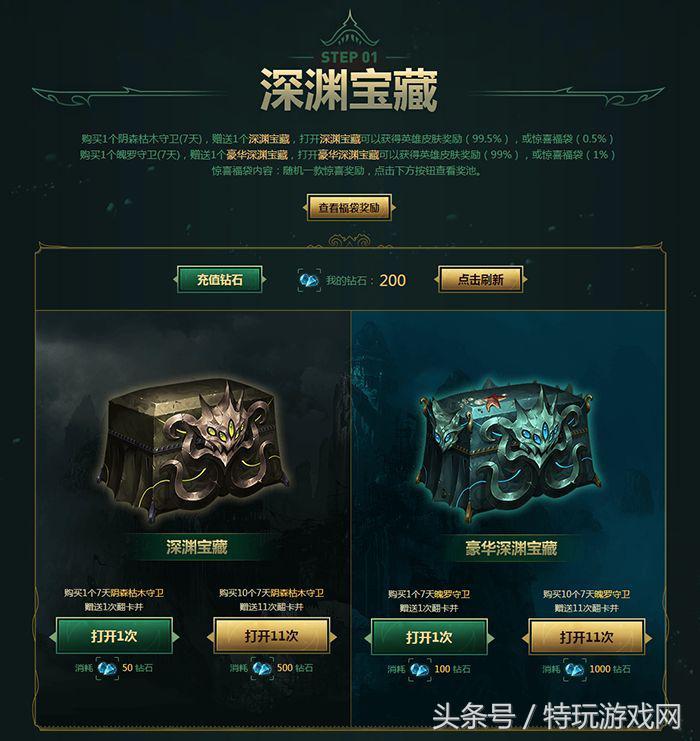The image size is (700, 741).
Task: Click the large 深渊宝藏 page title
Action: [349, 90]
